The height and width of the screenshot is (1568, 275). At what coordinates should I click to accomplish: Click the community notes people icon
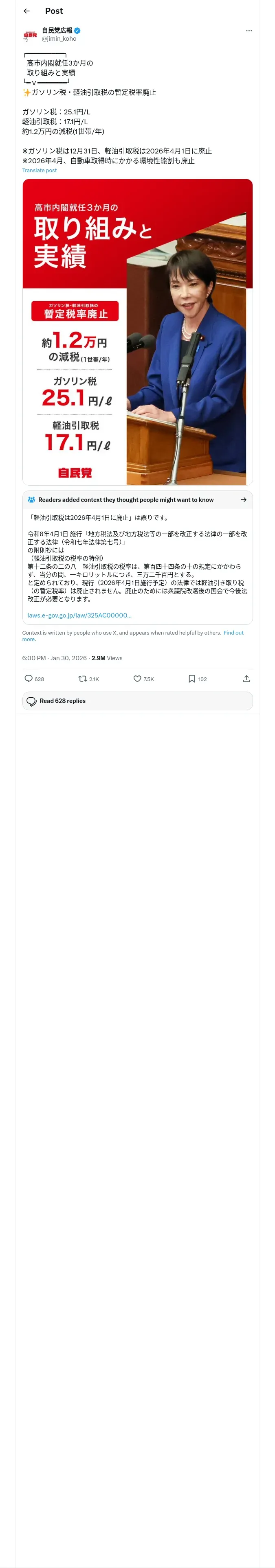click(x=32, y=500)
